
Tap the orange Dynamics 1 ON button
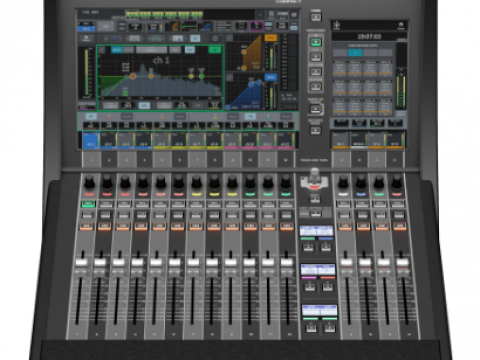tap(270, 38)
